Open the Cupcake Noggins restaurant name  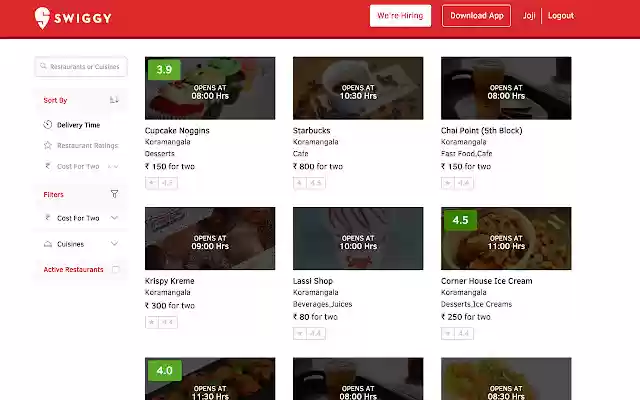[177, 131]
